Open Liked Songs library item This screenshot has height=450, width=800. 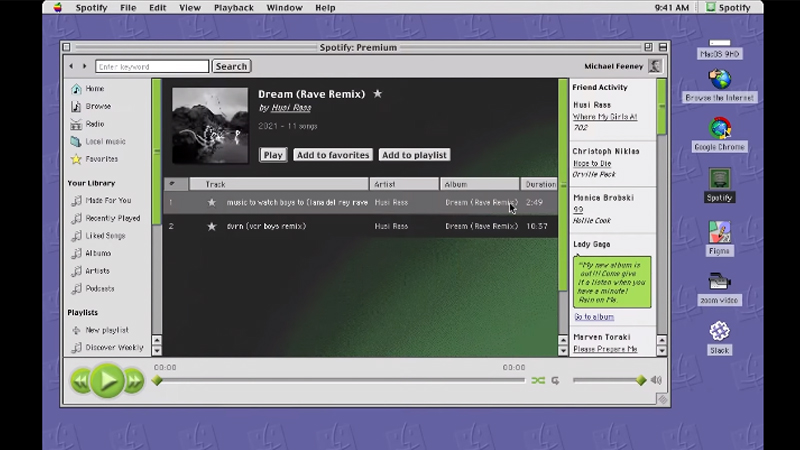click(x=98, y=236)
